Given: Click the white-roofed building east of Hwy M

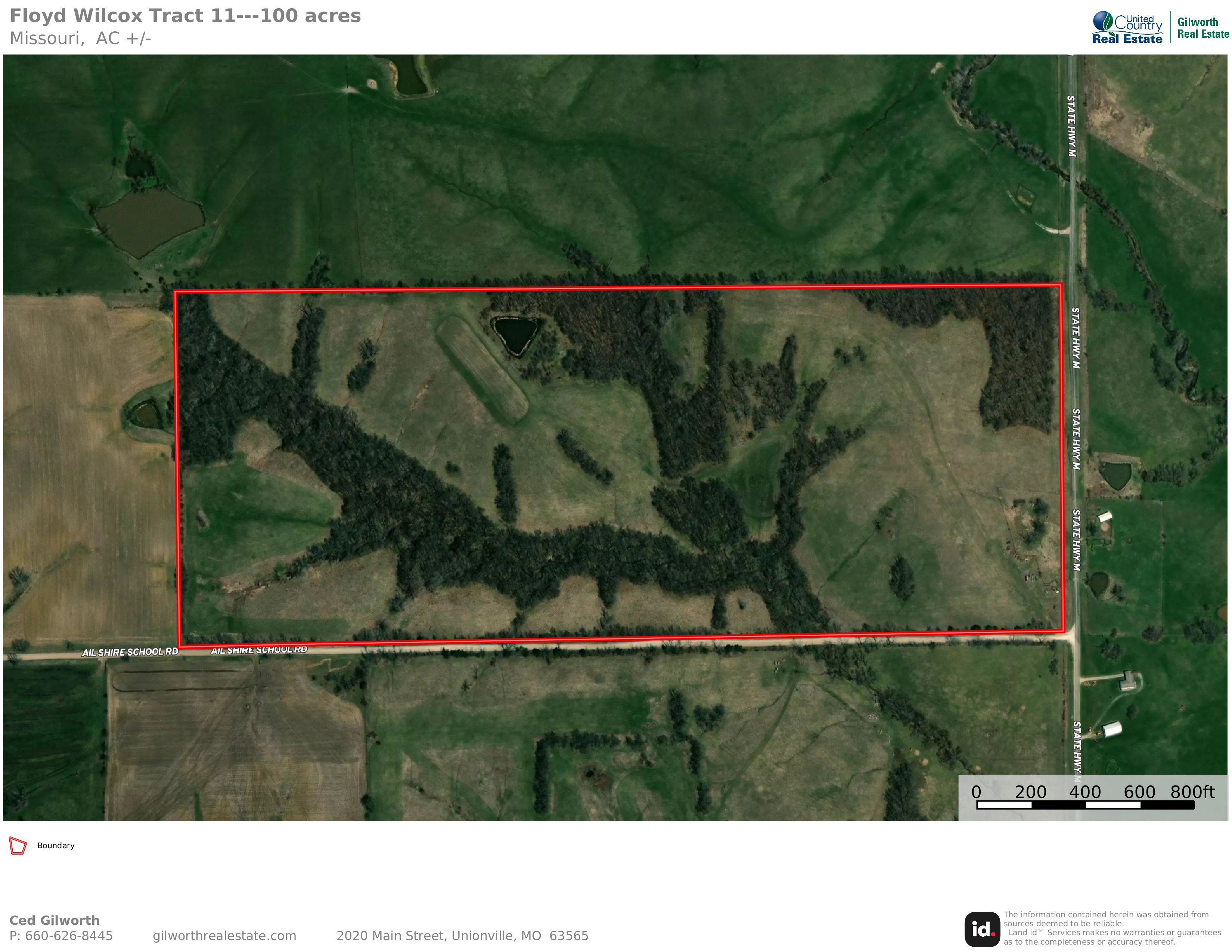Looking at the screenshot, I should [x=1112, y=729].
